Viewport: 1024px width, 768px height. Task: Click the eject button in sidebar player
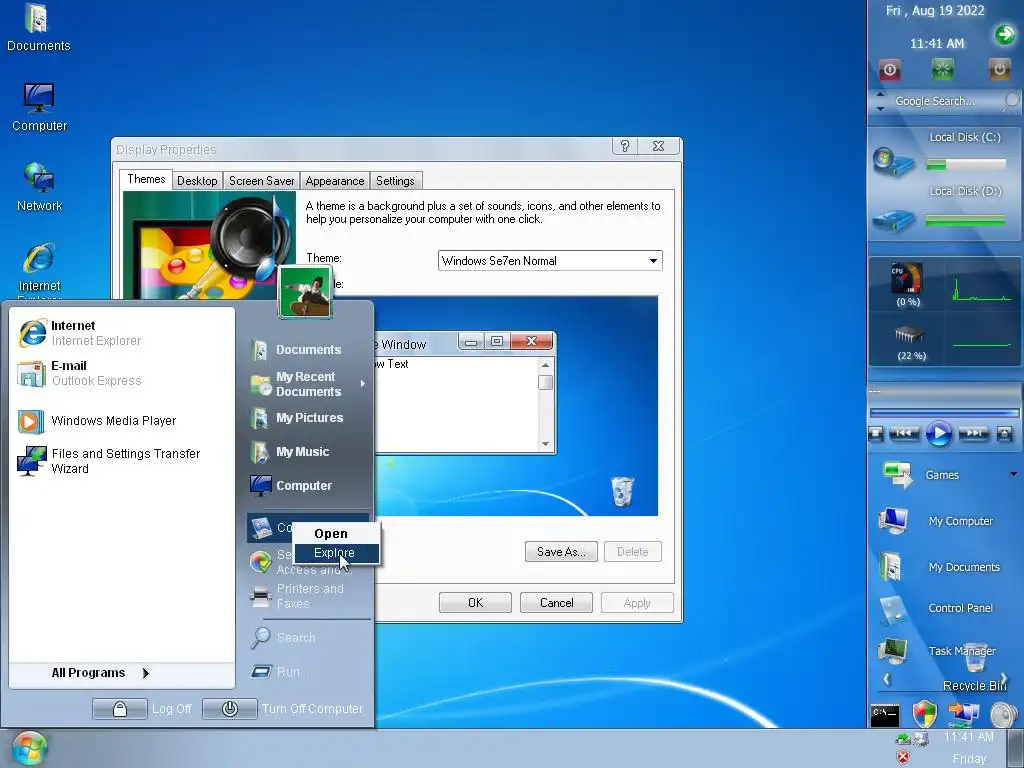[x=1004, y=433]
